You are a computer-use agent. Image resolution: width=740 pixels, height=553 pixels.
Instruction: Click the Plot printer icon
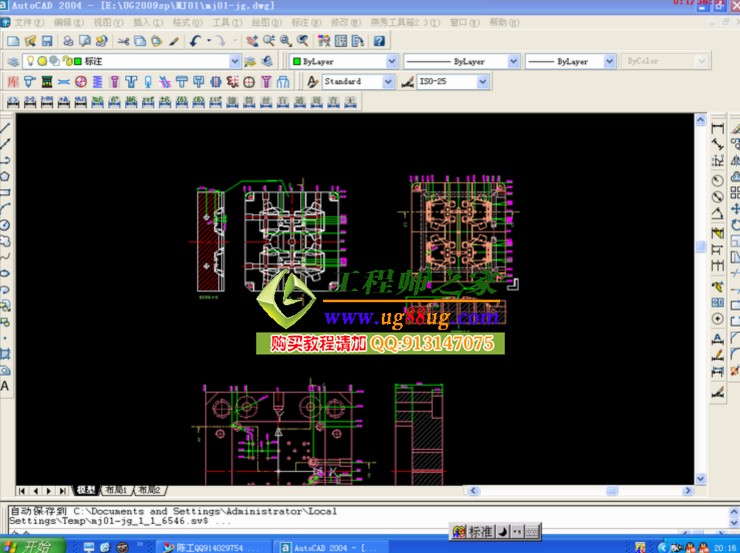[x=68, y=41]
